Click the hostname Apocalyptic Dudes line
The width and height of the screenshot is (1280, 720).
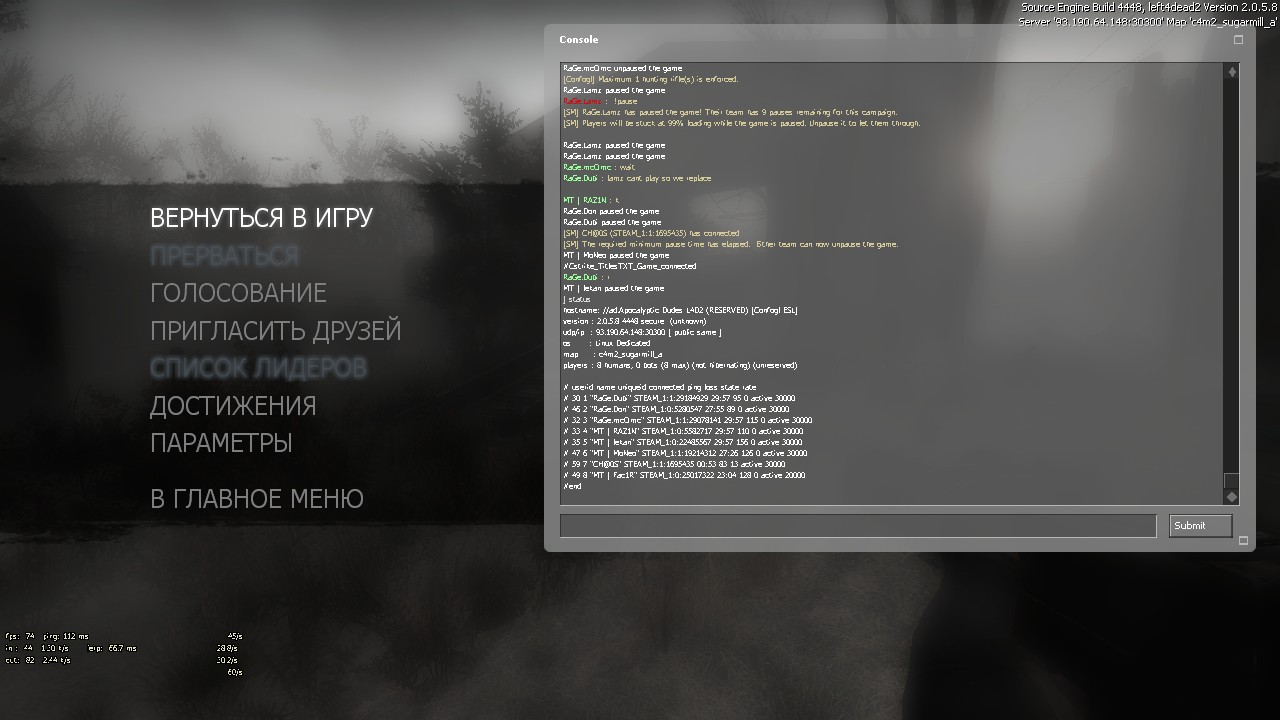click(680, 310)
